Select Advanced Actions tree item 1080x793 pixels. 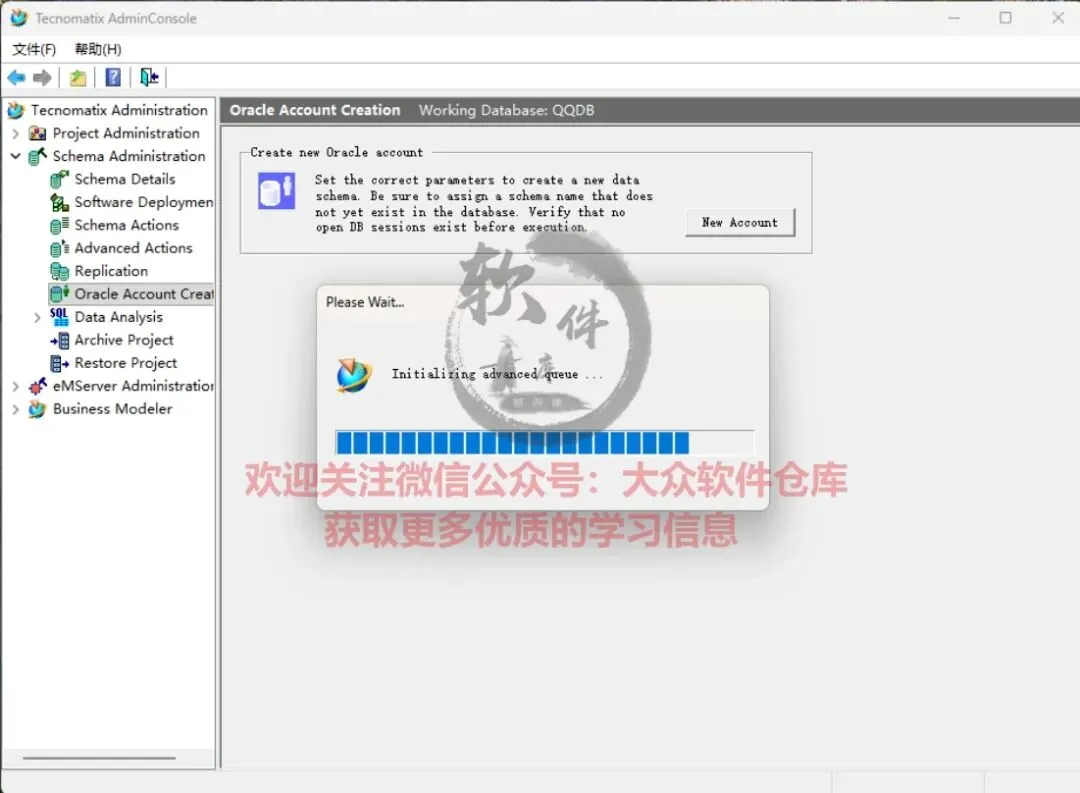[x=133, y=248]
